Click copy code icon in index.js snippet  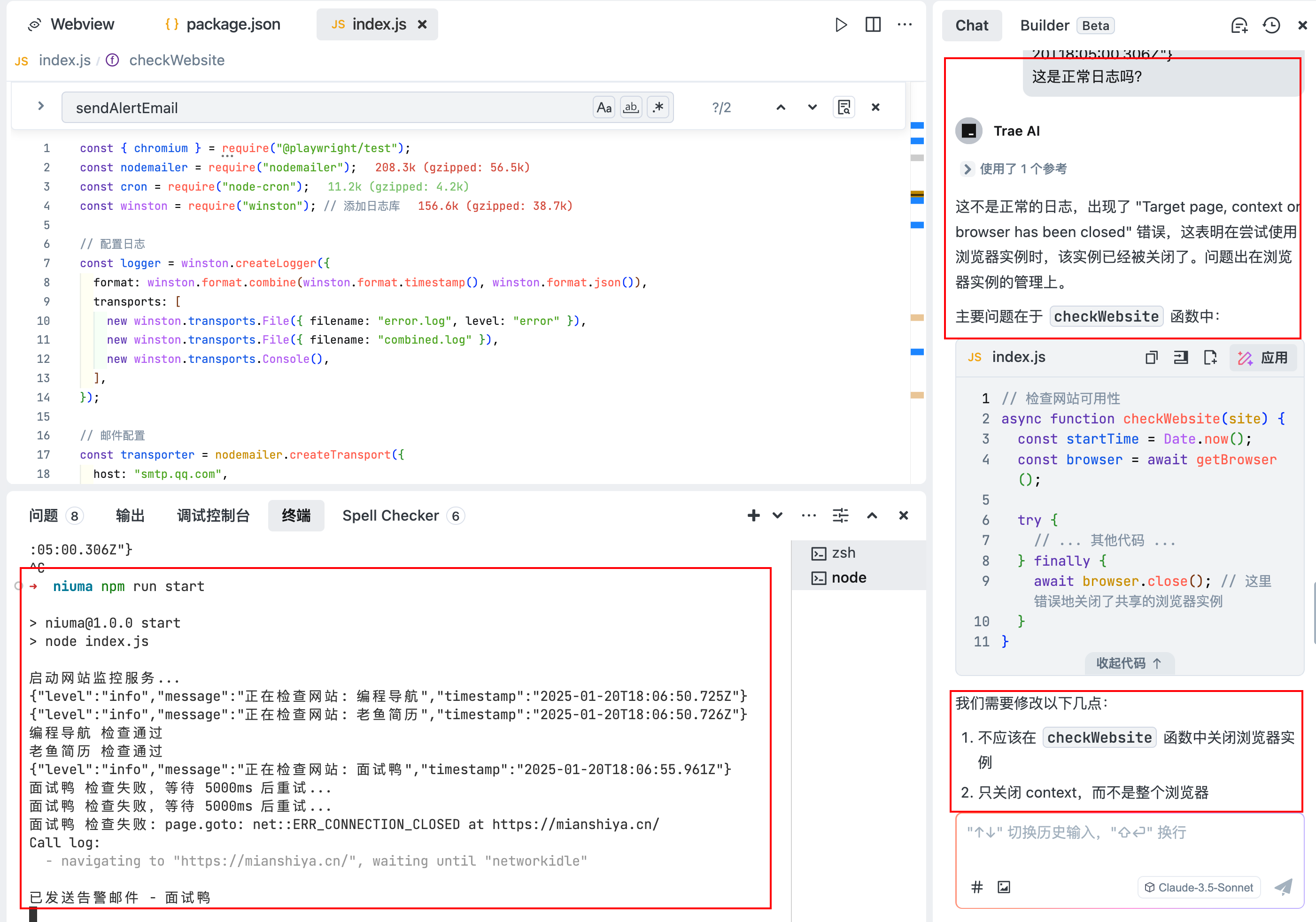(1151, 358)
